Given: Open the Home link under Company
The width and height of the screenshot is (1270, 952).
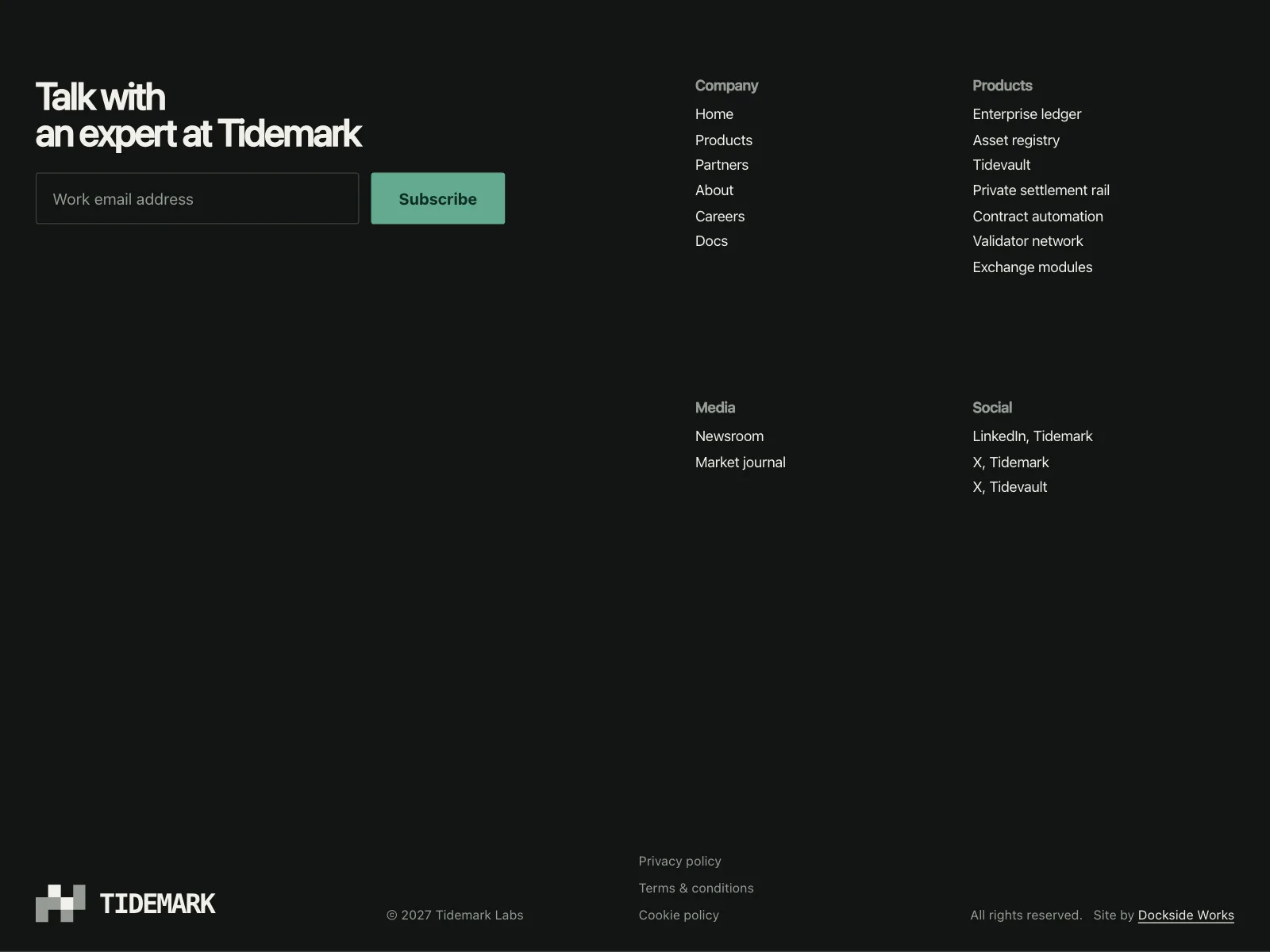Looking at the screenshot, I should 714,114.
